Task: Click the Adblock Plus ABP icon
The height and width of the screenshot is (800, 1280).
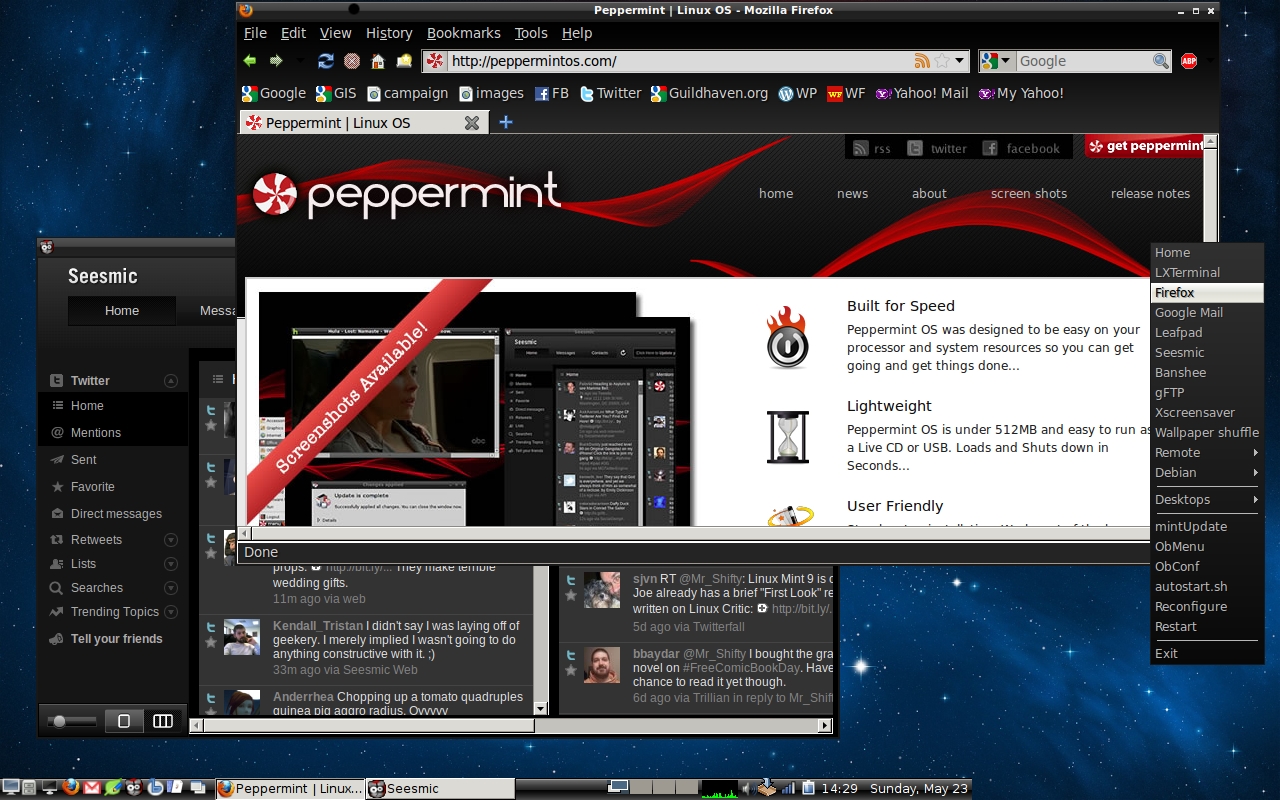Action: (1189, 61)
